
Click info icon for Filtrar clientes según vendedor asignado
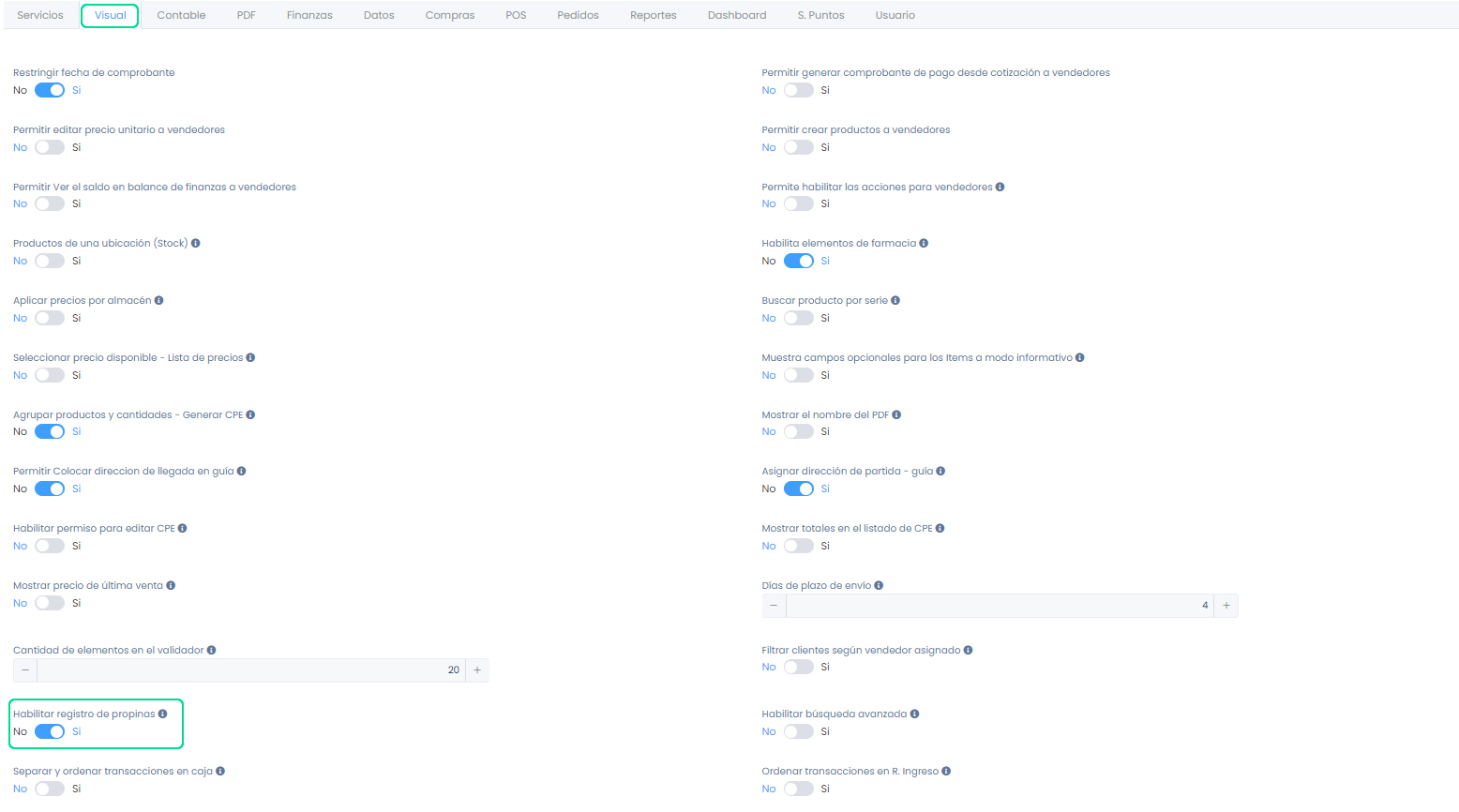point(969,650)
